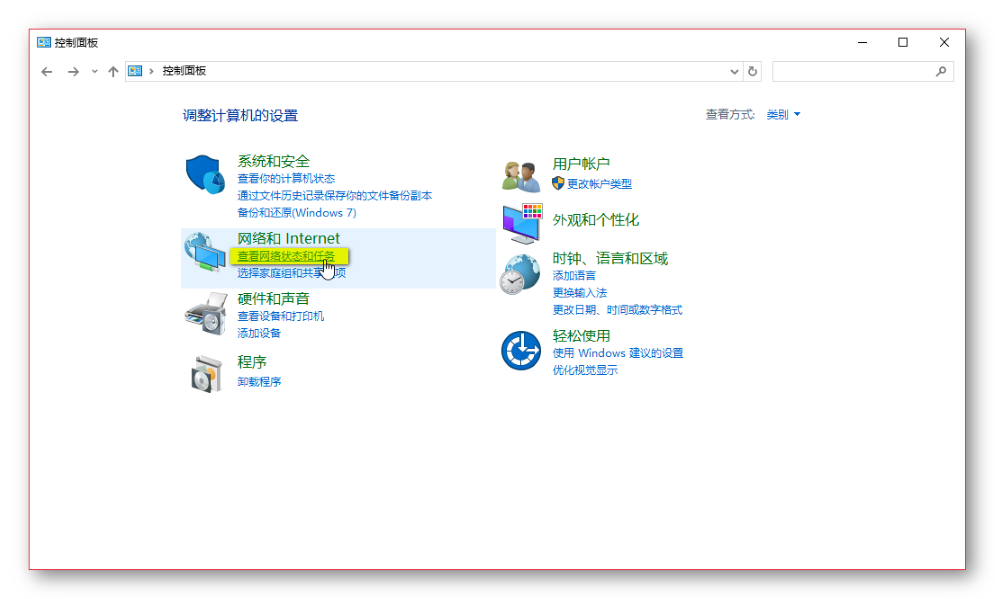Click the 轻松使用 accessibility icon

coord(520,350)
